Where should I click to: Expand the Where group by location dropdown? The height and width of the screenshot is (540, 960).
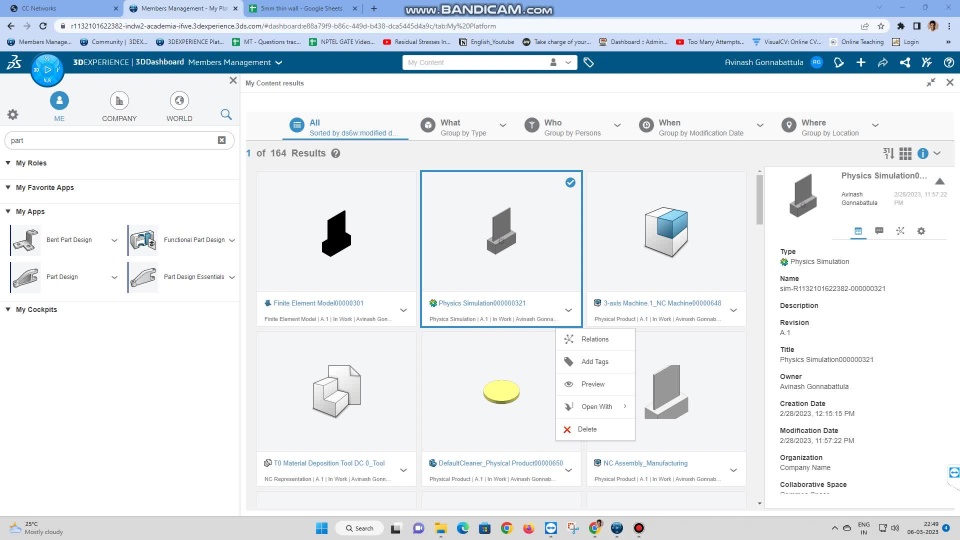click(x=875, y=126)
